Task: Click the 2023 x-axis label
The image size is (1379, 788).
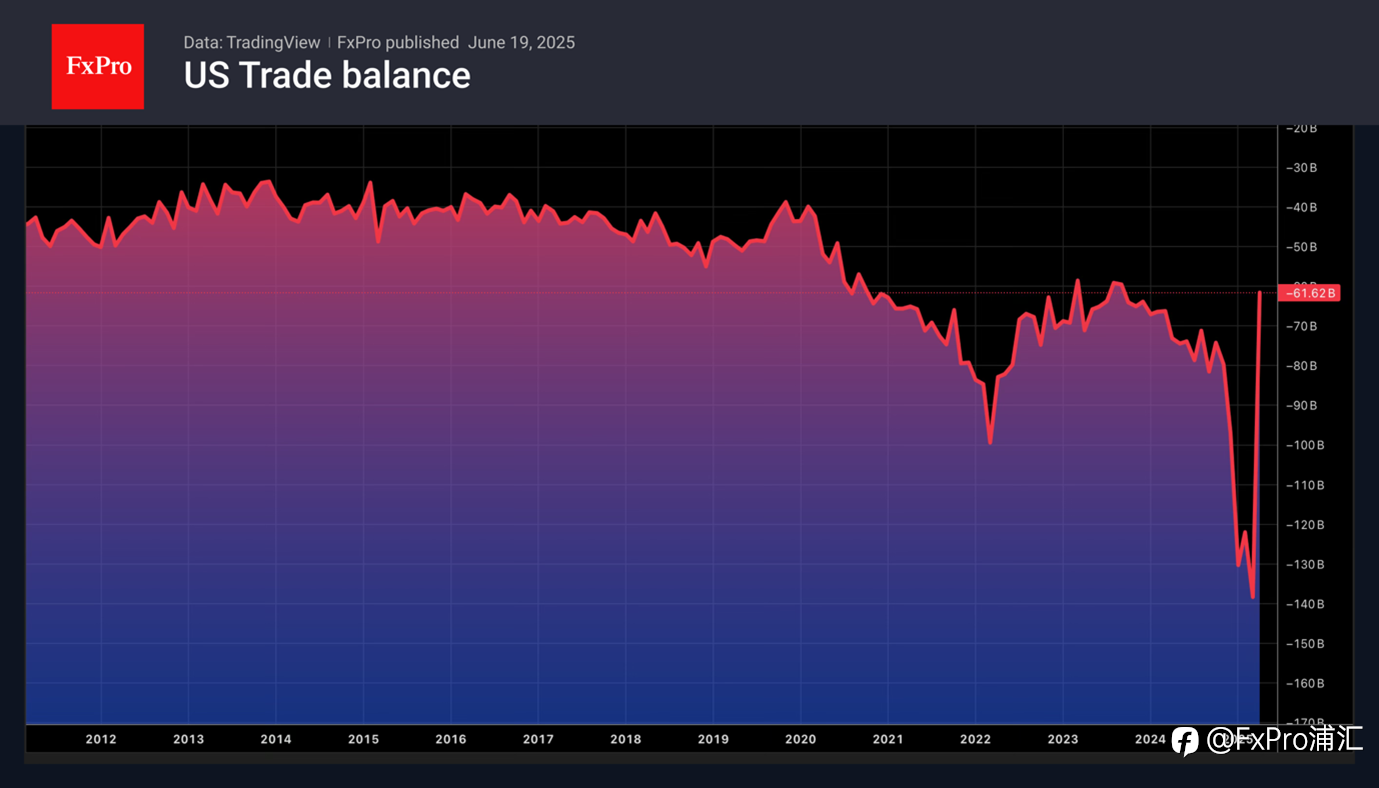Action: pos(1063,739)
